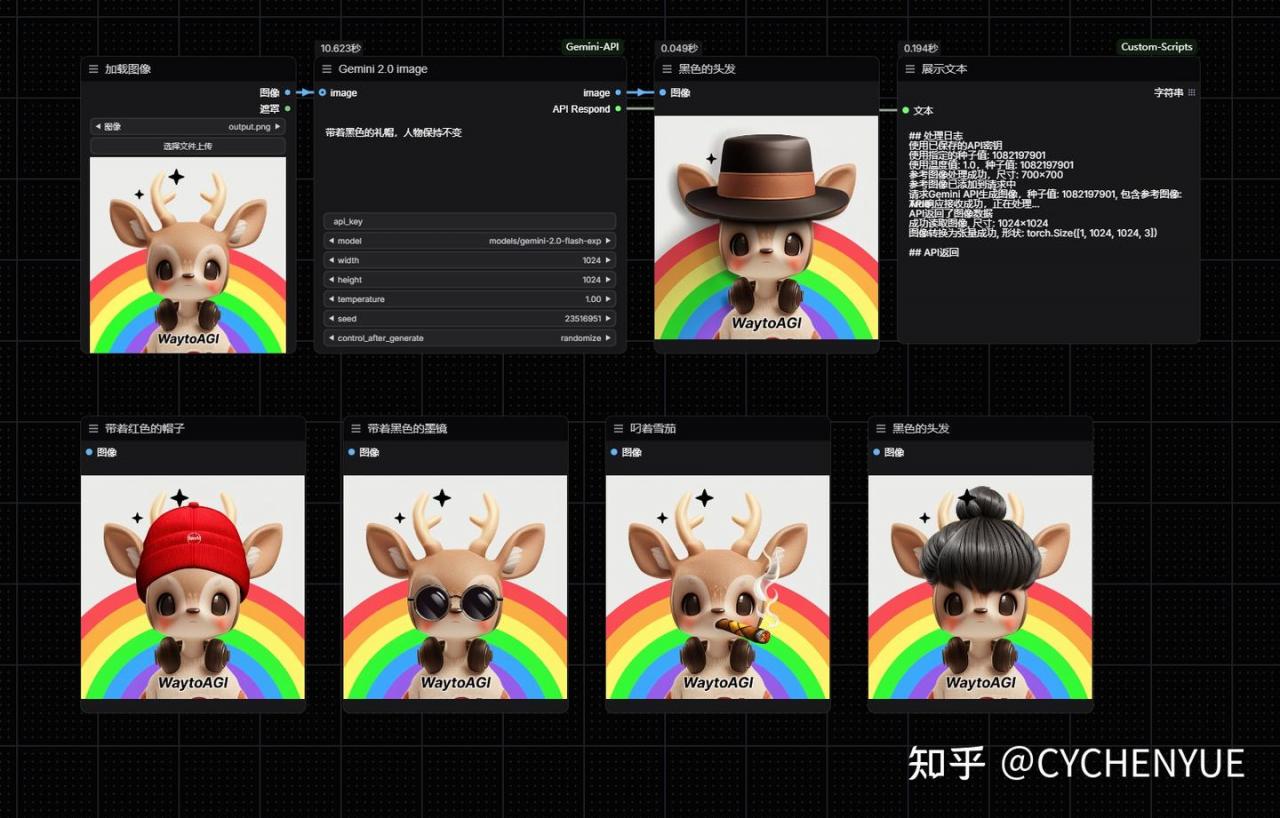Image resolution: width=1280 pixels, height=818 pixels.
Task: Click the 0.194秒 execution time label
Action: click(x=921, y=48)
